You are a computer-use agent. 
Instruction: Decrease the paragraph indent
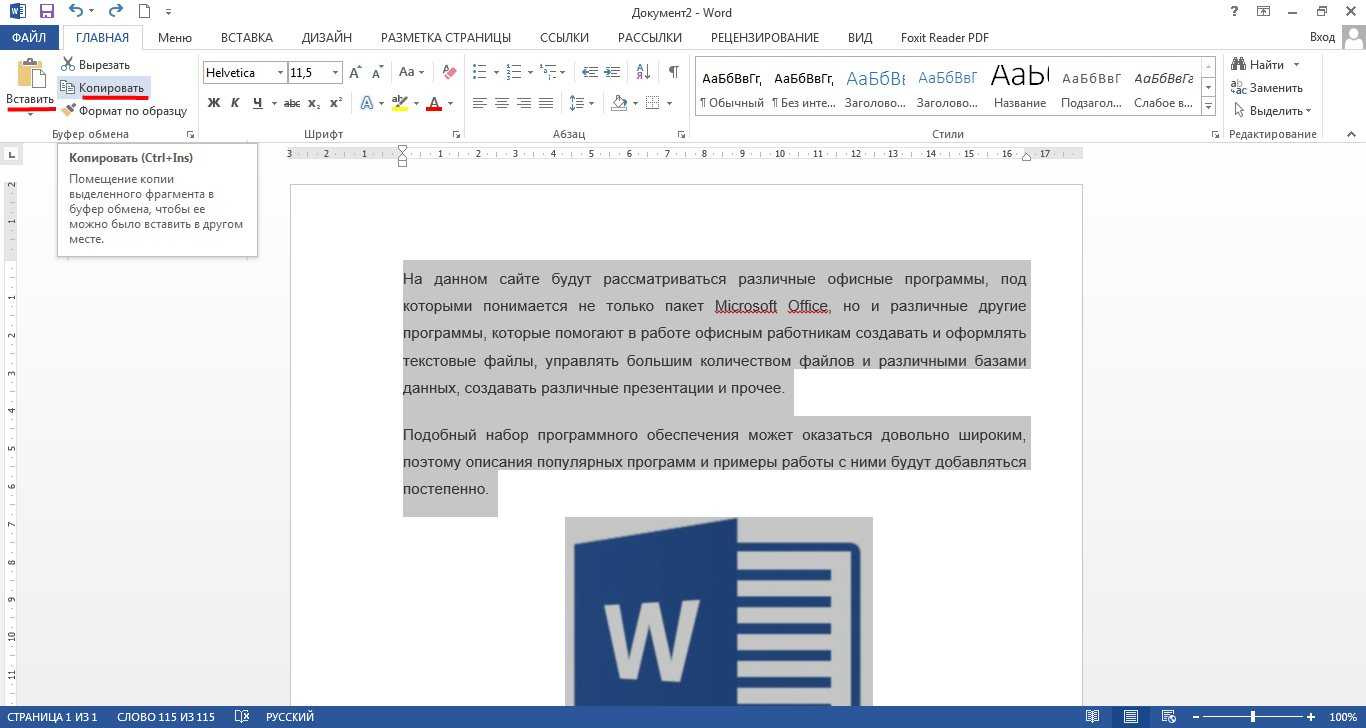click(x=590, y=73)
